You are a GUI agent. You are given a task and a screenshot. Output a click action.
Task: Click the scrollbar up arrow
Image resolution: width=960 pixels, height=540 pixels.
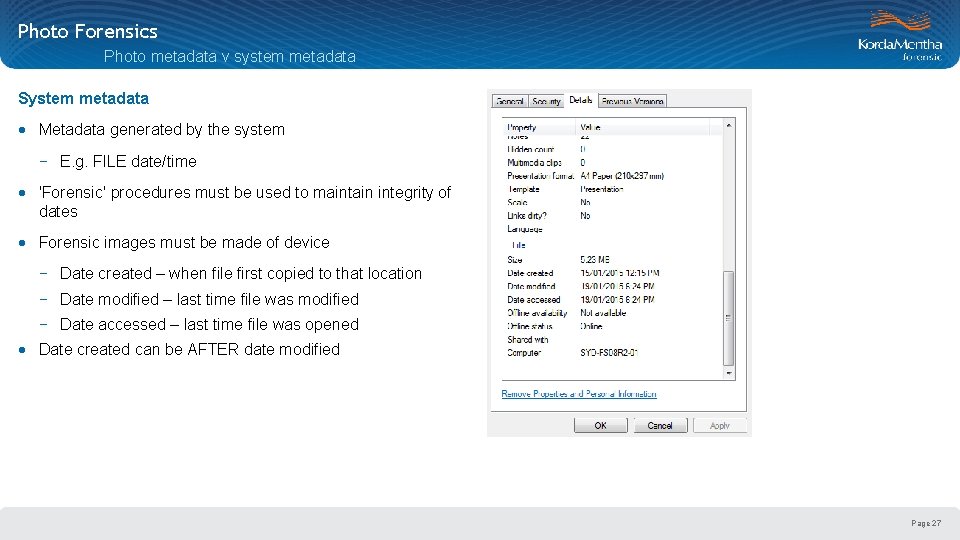pyautogui.click(x=729, y=126)
